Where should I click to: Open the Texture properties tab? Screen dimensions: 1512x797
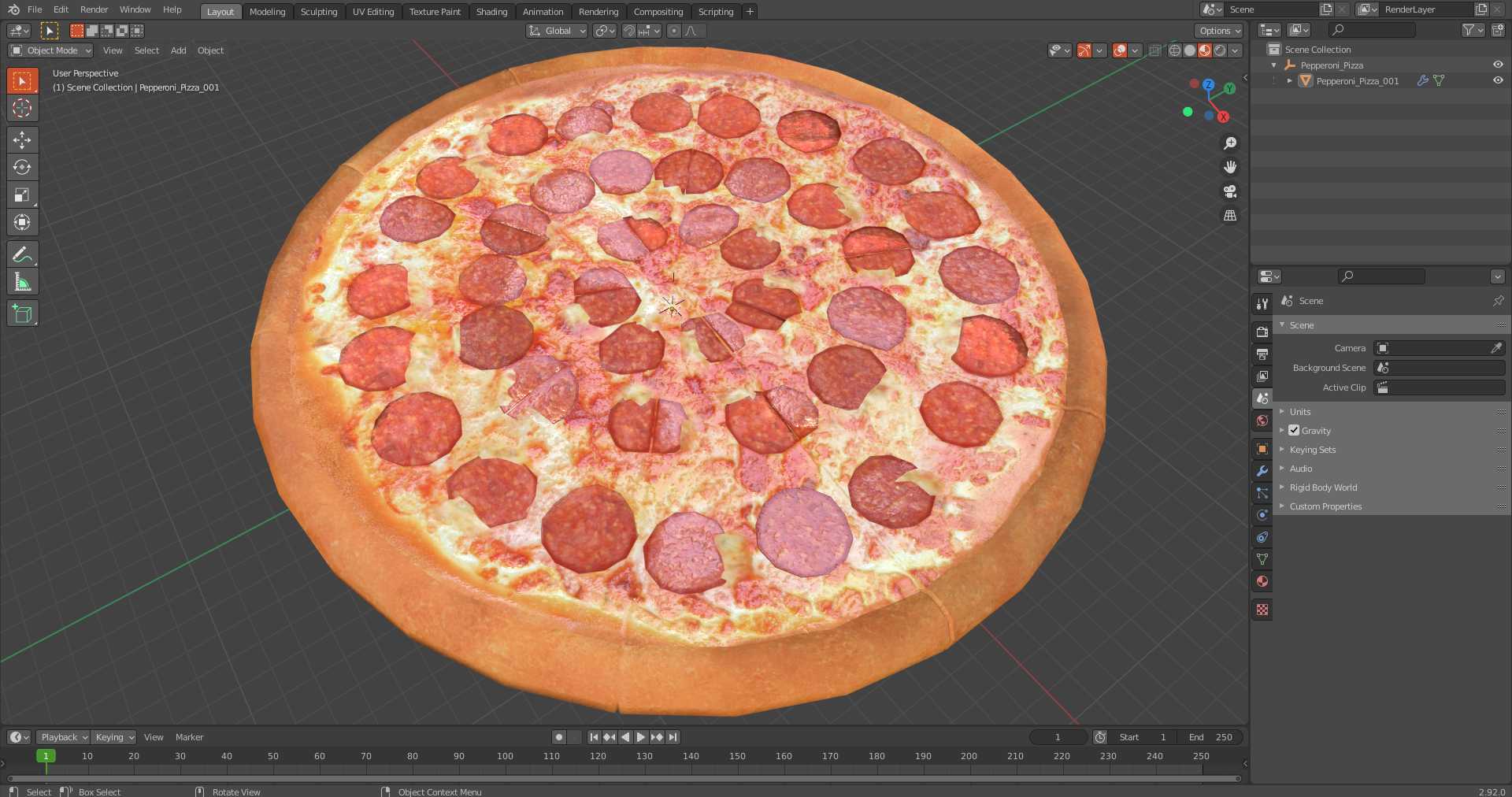tap(1262, 610)
